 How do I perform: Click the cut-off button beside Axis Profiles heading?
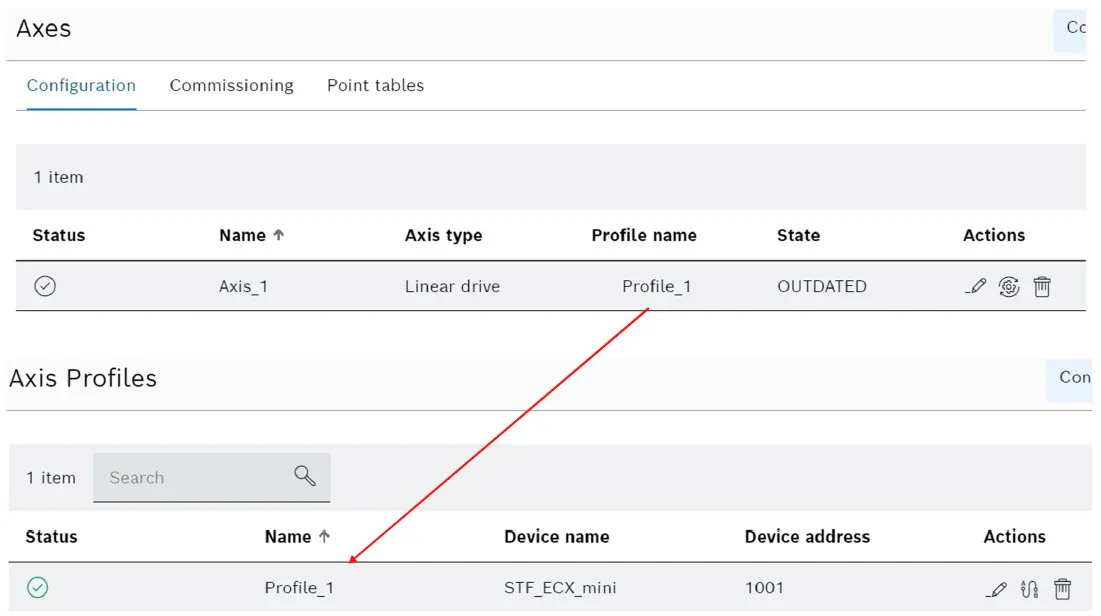pos(1072,379)
